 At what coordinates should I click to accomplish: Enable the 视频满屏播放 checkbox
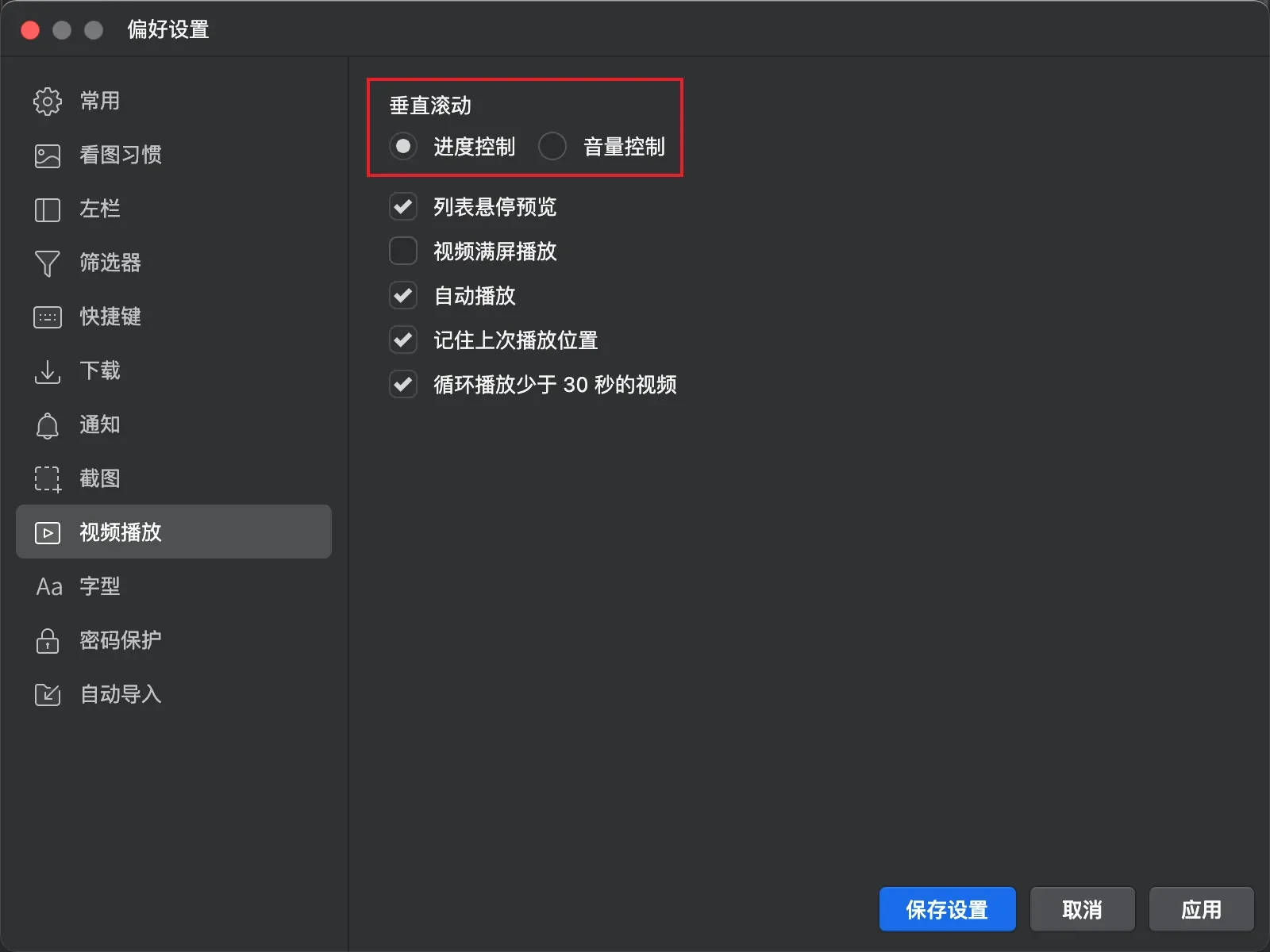(403, 251)
